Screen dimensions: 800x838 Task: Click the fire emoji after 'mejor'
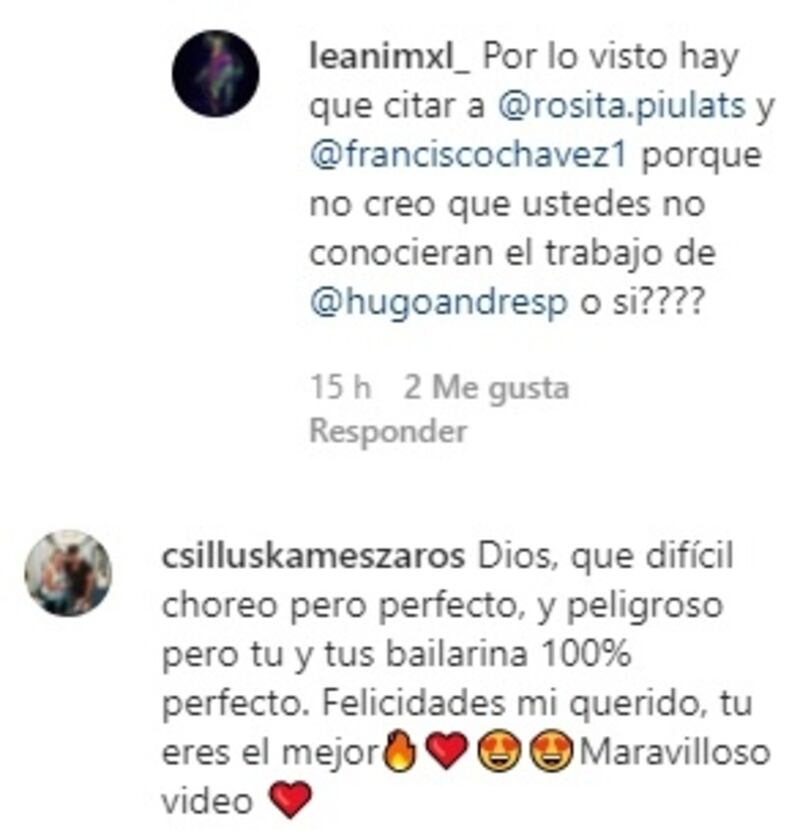[400, 752]
